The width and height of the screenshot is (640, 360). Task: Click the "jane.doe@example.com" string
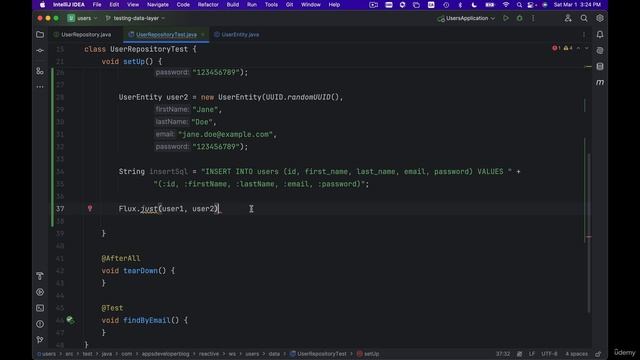(x=225, y=134)
